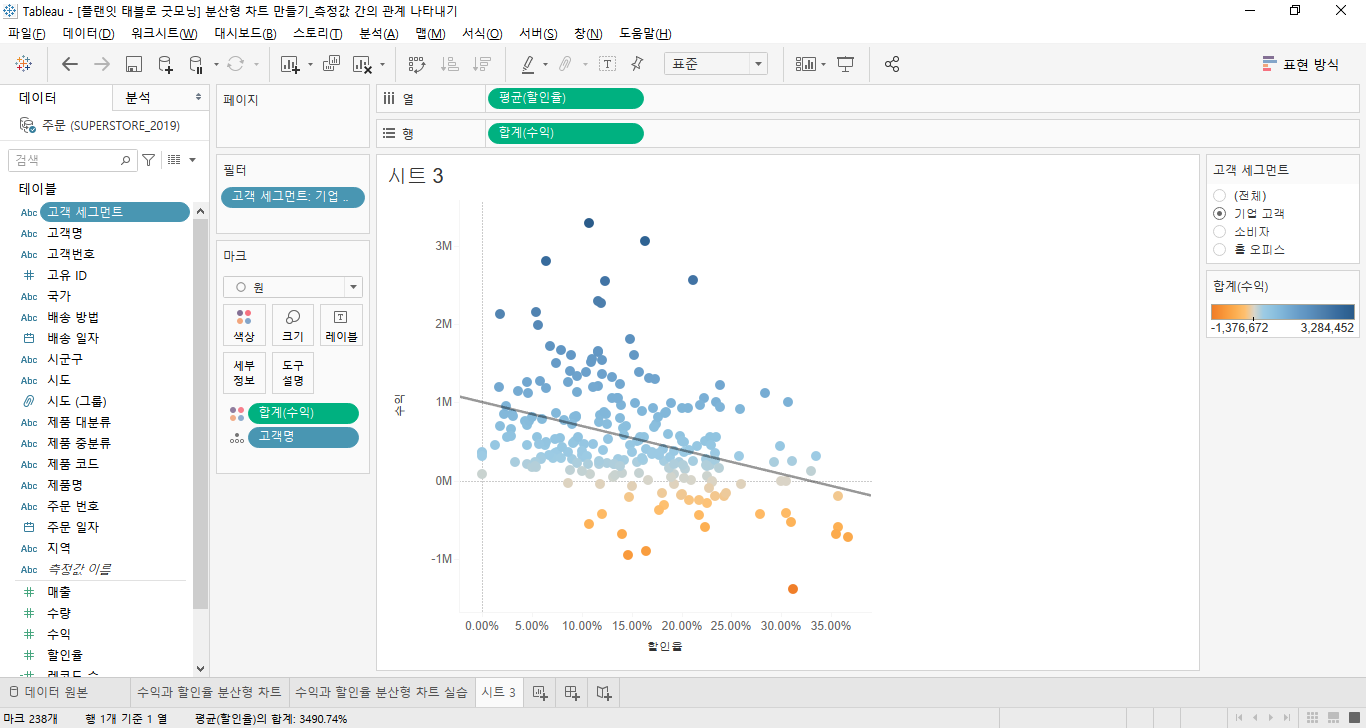This screenshot has width=1366, height=728.
Task: Pause auto updates icon in toolbar
Action: pos(196,64)
